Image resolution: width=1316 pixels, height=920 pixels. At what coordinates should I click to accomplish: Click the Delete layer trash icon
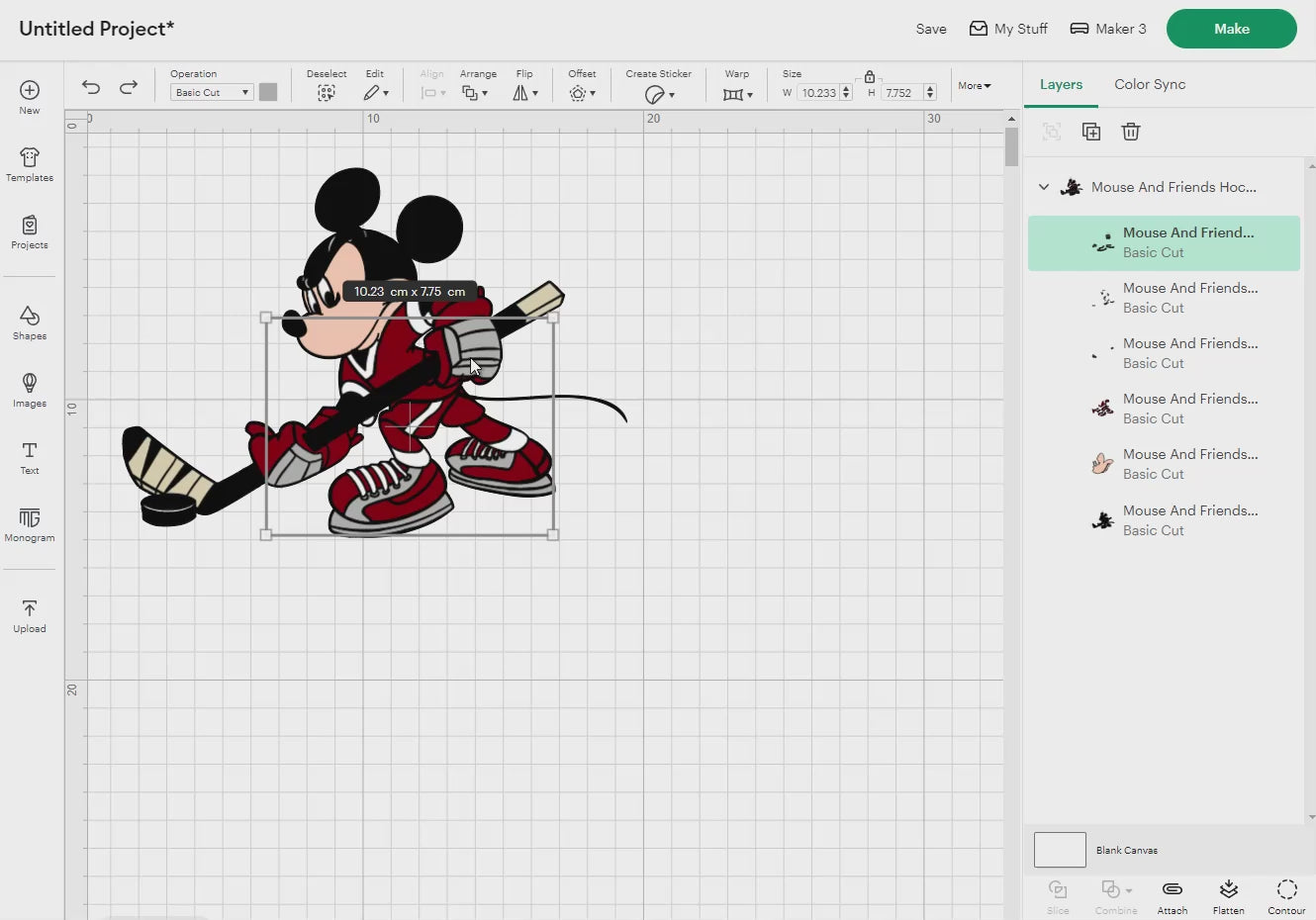[1131, 132]
